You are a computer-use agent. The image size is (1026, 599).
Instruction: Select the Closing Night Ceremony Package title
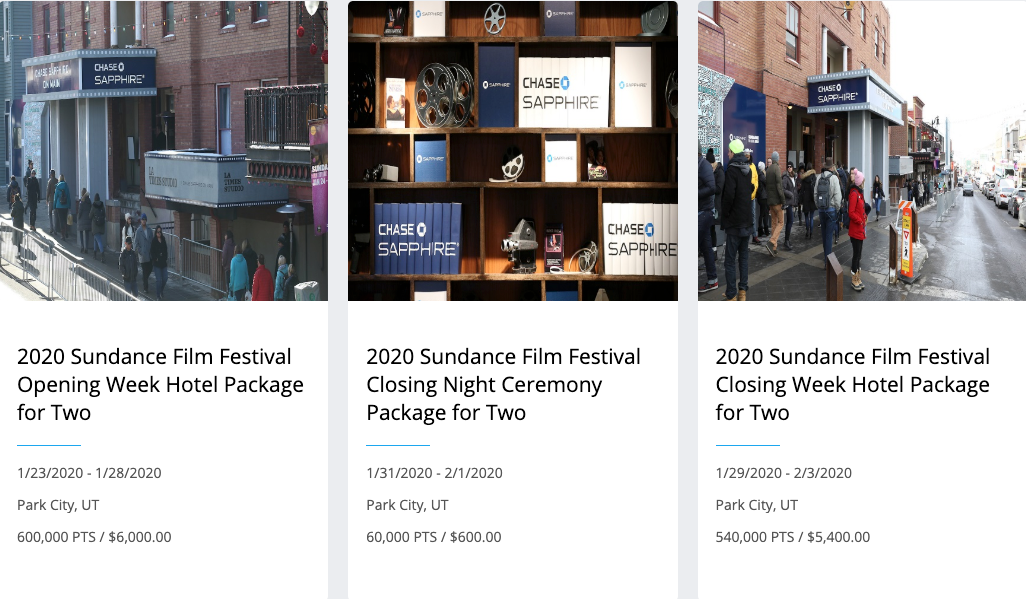tap(503, 384)
